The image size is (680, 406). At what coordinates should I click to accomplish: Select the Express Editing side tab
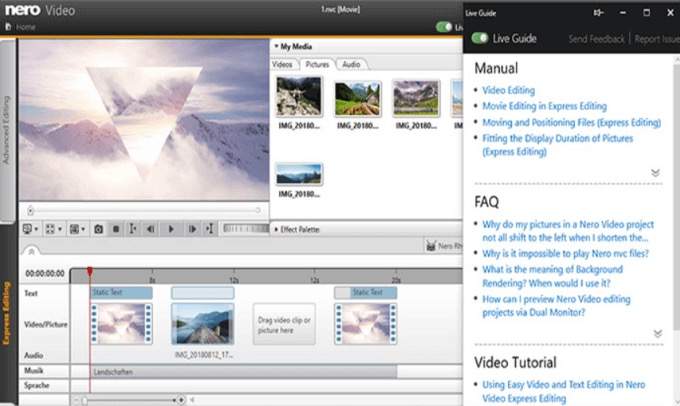(x=7, y=312)
